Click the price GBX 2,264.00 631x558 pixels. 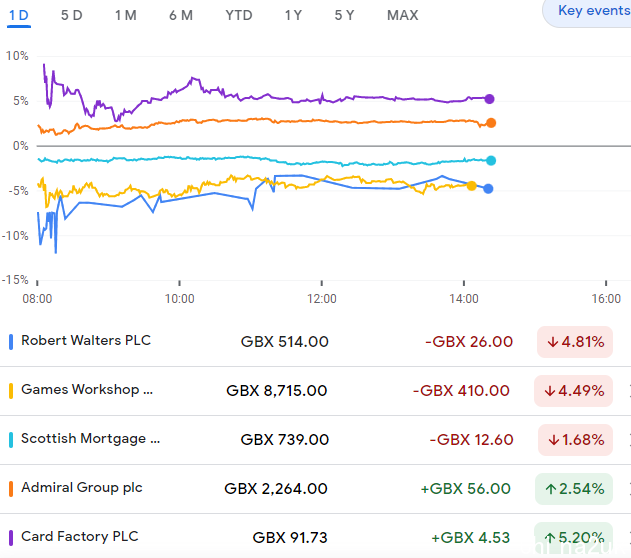point(276,489)
